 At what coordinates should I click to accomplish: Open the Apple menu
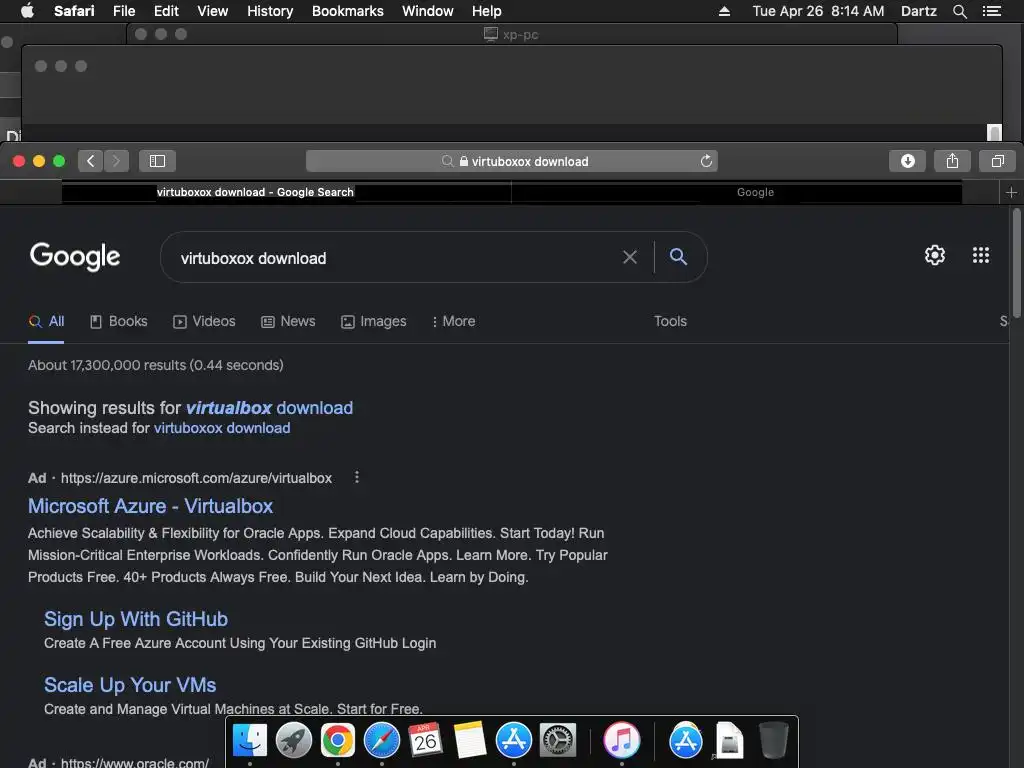click(x=27, y=10)
